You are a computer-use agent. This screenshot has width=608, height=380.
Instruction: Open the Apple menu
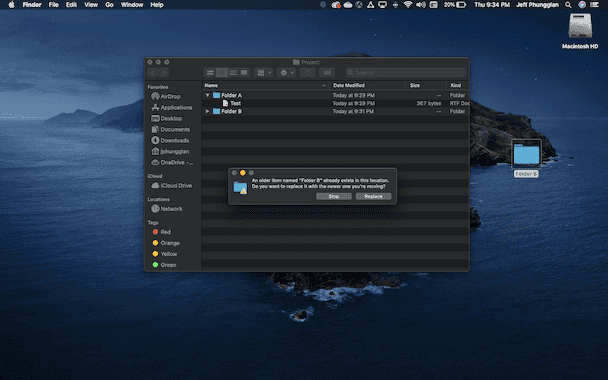(11, 5)
